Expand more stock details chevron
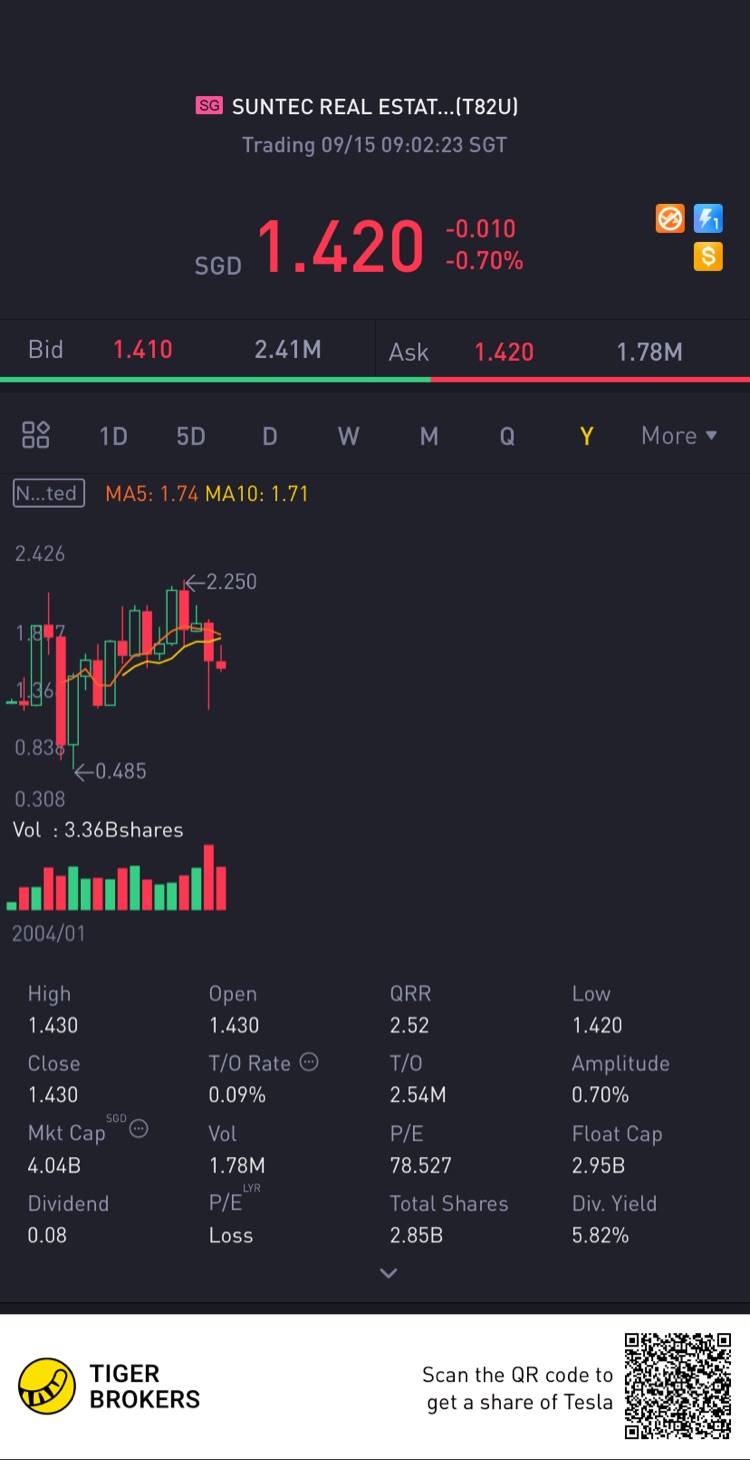 389,1273
